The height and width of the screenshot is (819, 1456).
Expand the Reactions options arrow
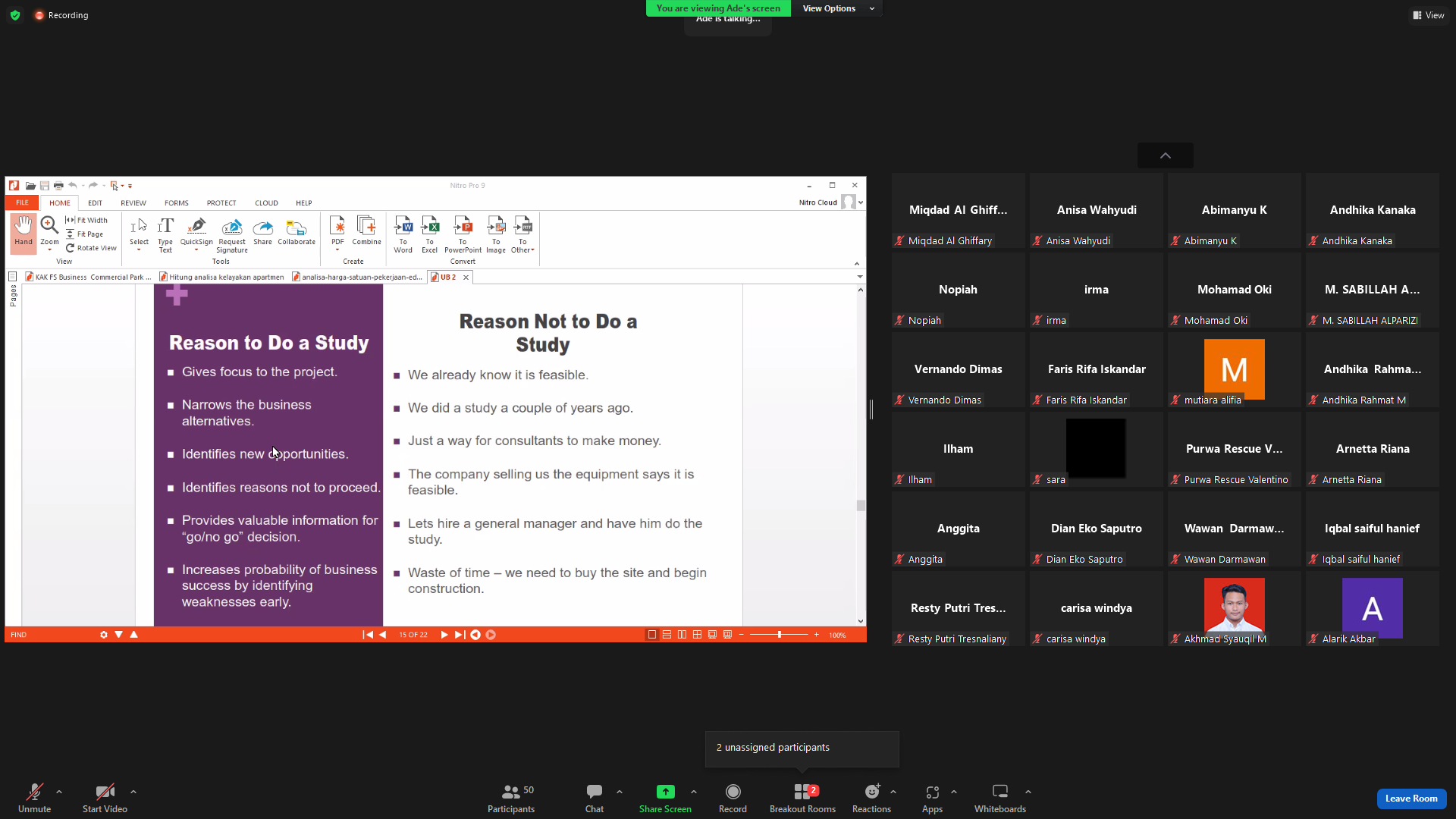pos(893,792)
